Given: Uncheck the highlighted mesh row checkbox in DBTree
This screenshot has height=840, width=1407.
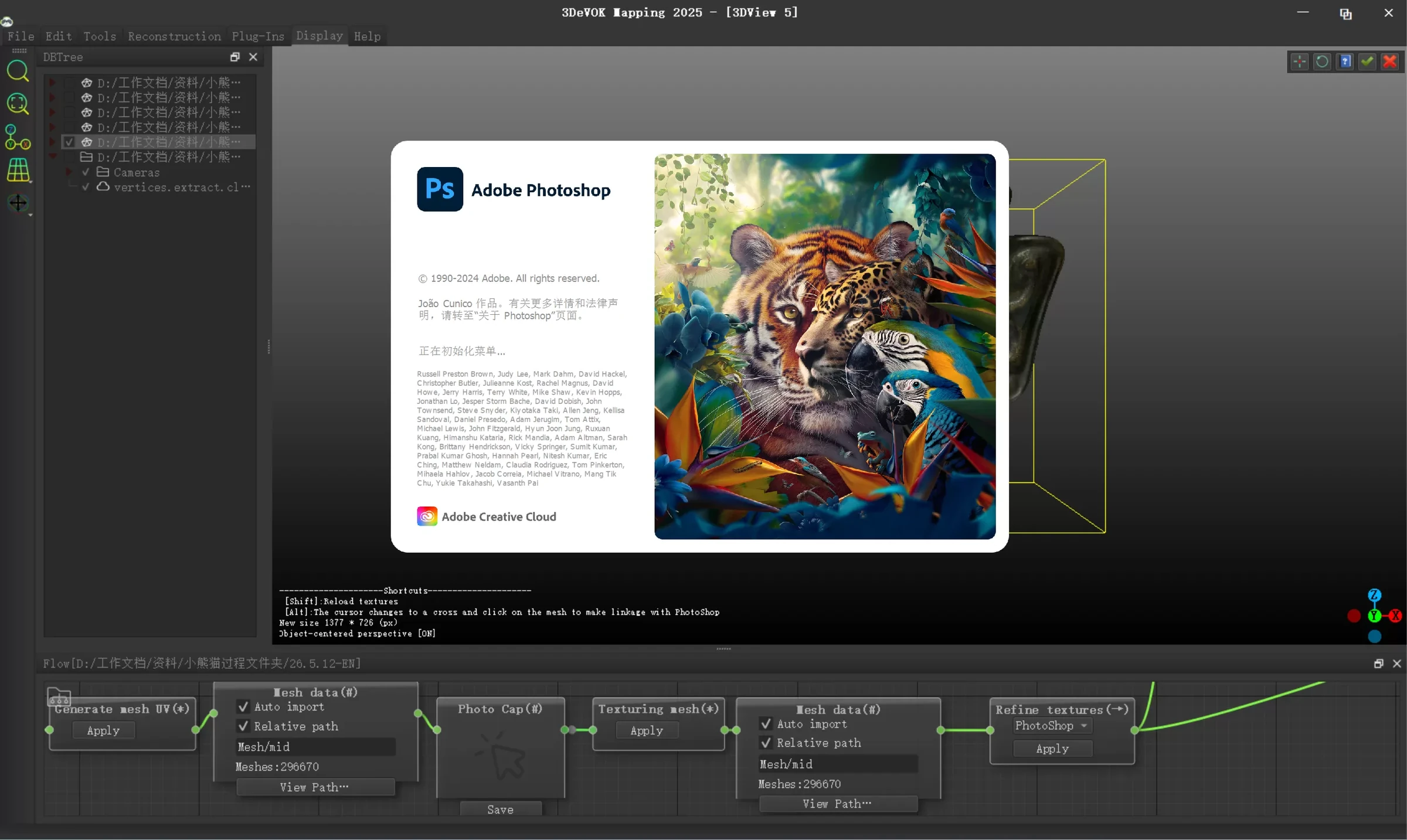Looking at the screenshot, I should 69,142.
